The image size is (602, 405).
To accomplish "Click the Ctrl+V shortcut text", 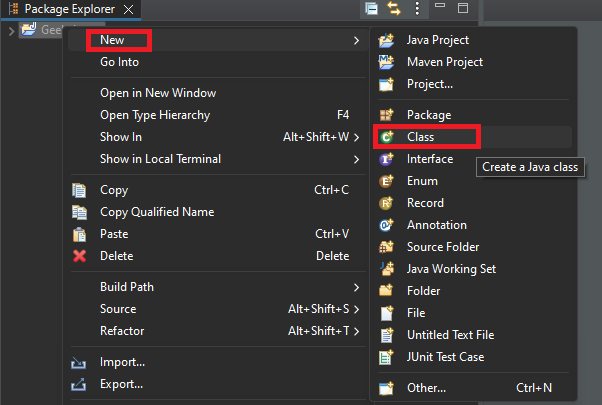I will pyautogui.click(x=332, y=234).
